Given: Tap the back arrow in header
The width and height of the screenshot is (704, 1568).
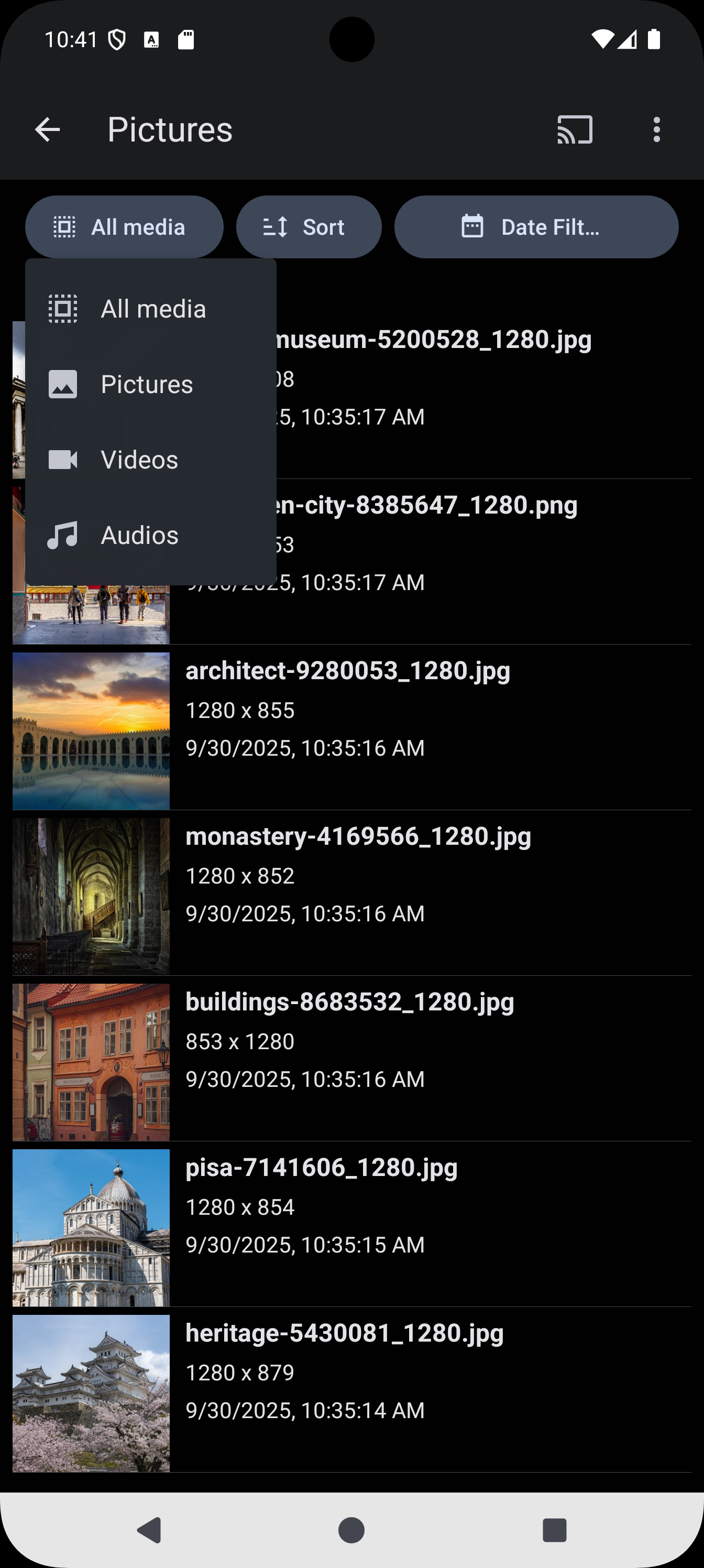Looking at the screenshot, I should pyautogui.click(x=48, y=129).
